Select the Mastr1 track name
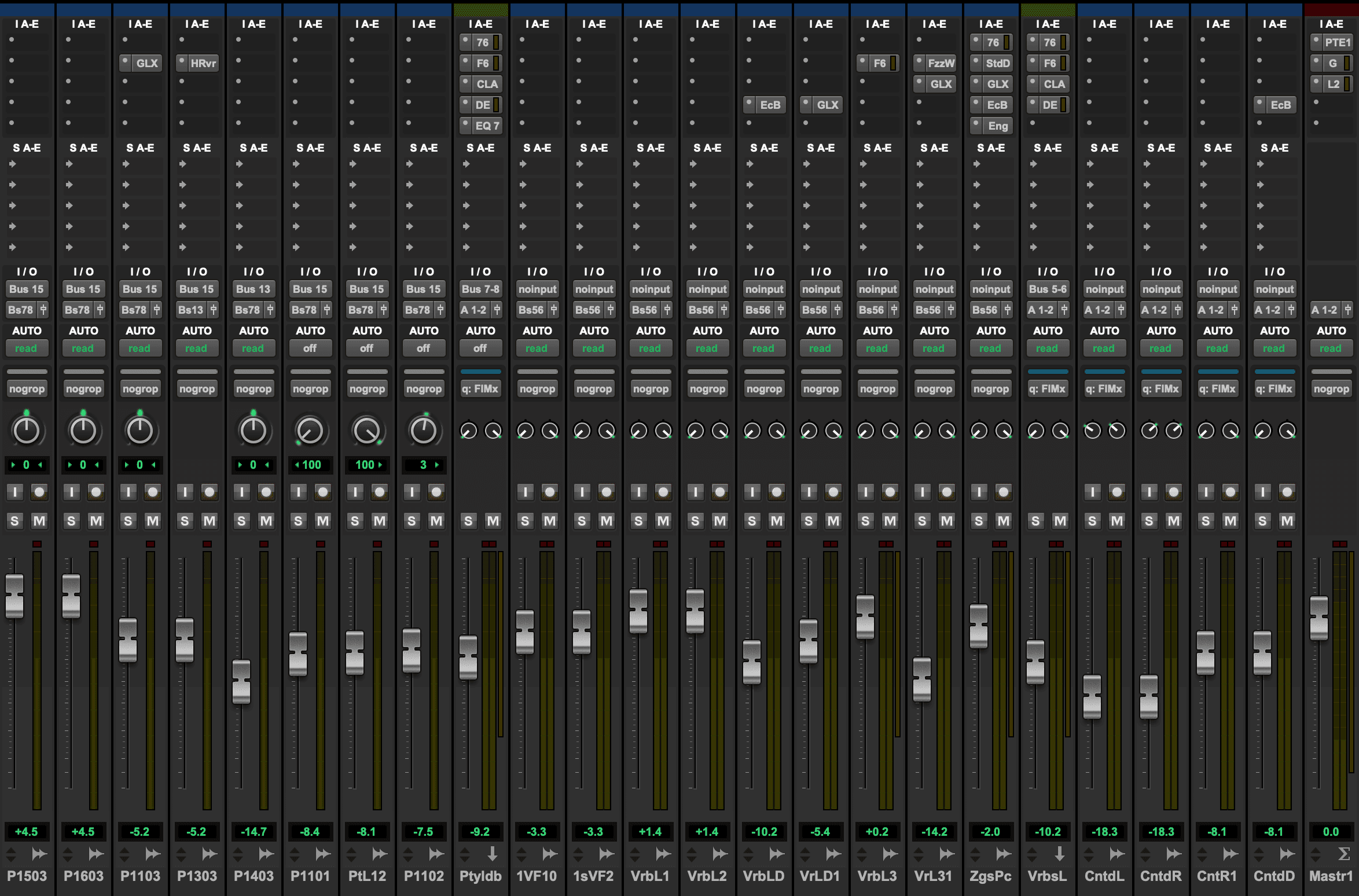Image resolution: width=1359 pixels, height=896 pixels. coord(1331,876)
